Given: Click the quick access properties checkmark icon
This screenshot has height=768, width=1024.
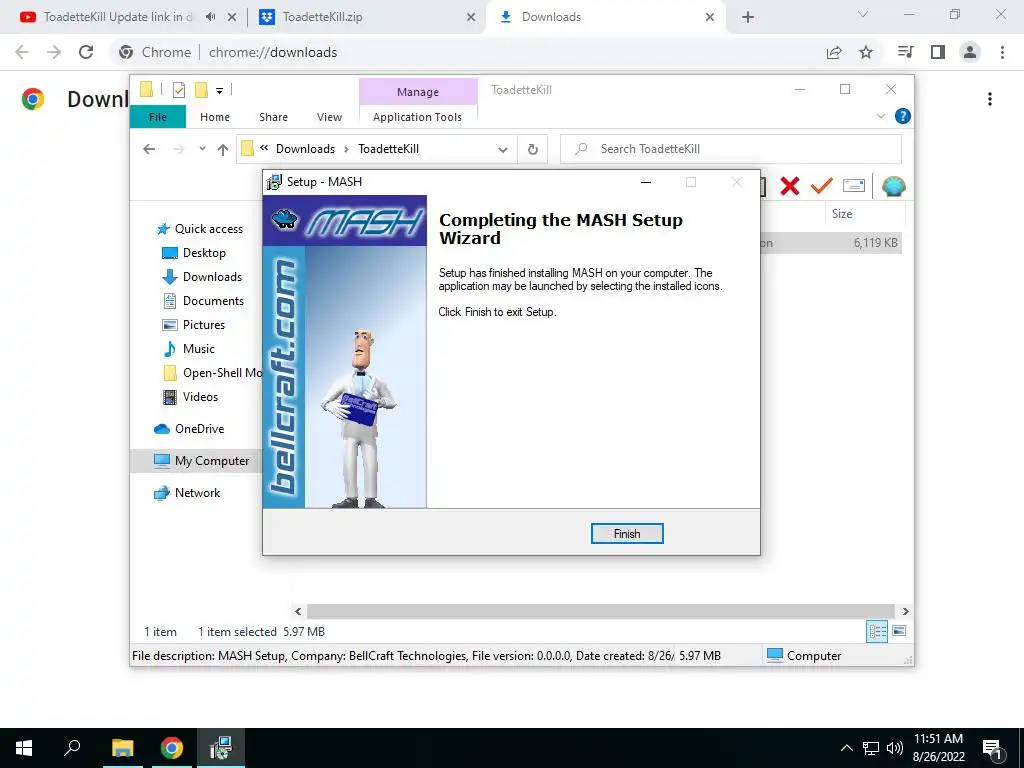Looking at the screenshot, I should click(x=178, y=90).
